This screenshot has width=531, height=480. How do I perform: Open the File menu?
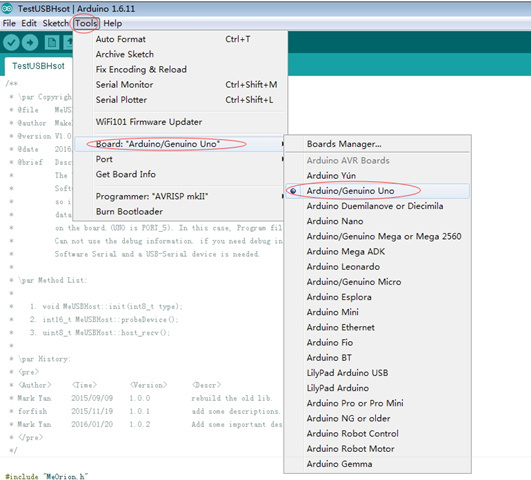click(9, 23)
